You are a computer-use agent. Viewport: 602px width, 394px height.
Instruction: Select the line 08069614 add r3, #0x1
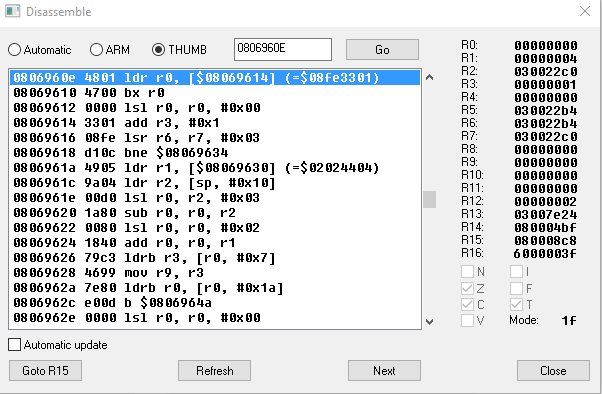[x=215, y=123]
